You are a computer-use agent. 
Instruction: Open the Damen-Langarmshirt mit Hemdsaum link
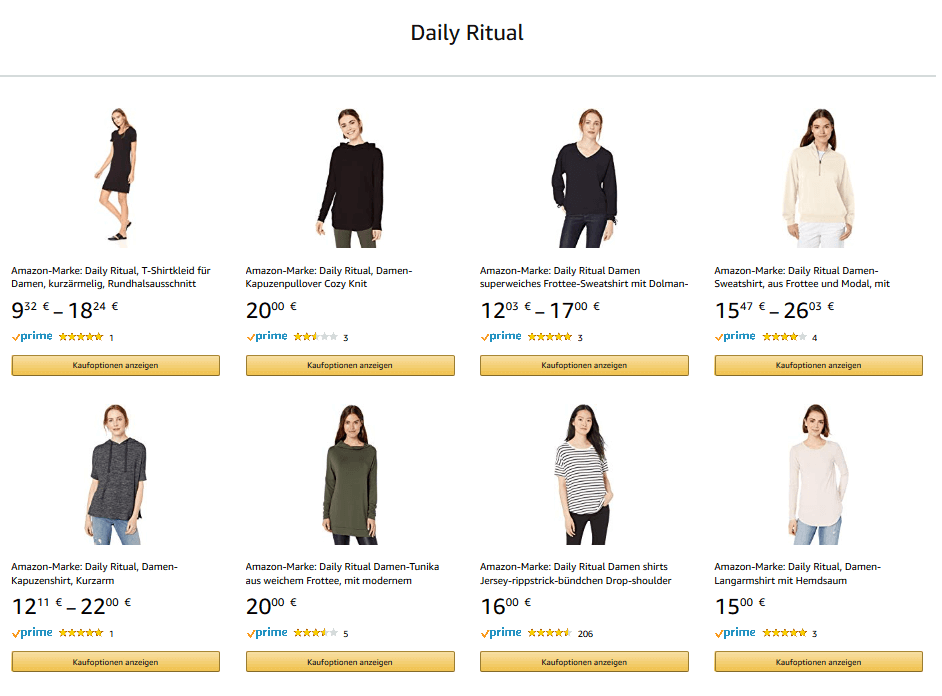click(x=797, y=574)
